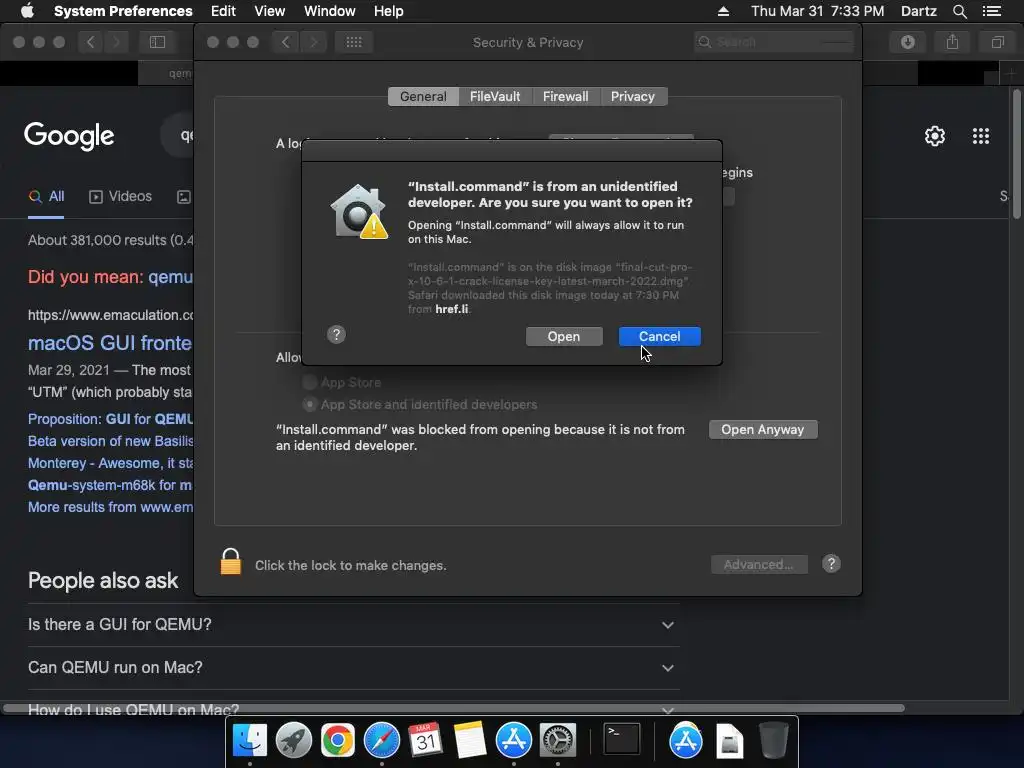Switch to Safari in the Dock
The image size is (1024, 768).
(381, 741)
